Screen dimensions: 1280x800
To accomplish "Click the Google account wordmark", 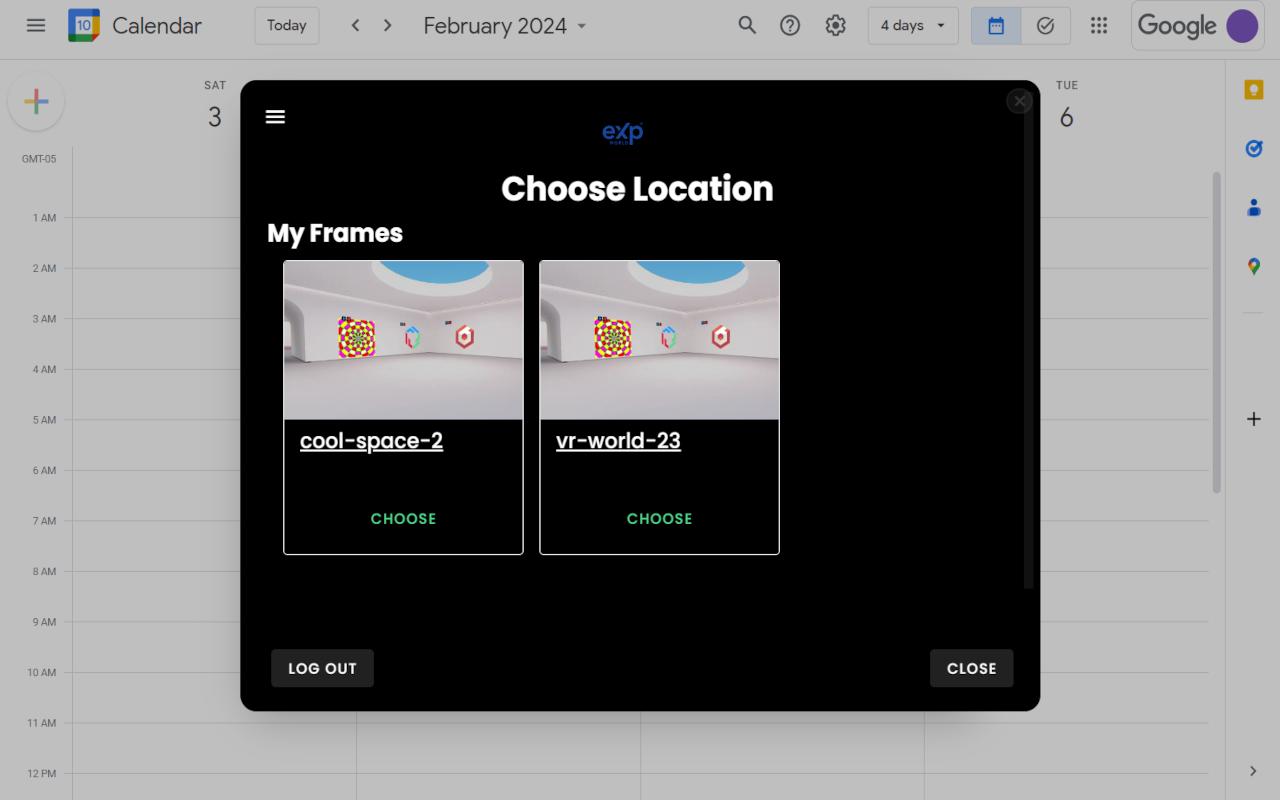I will point(1177,26).
